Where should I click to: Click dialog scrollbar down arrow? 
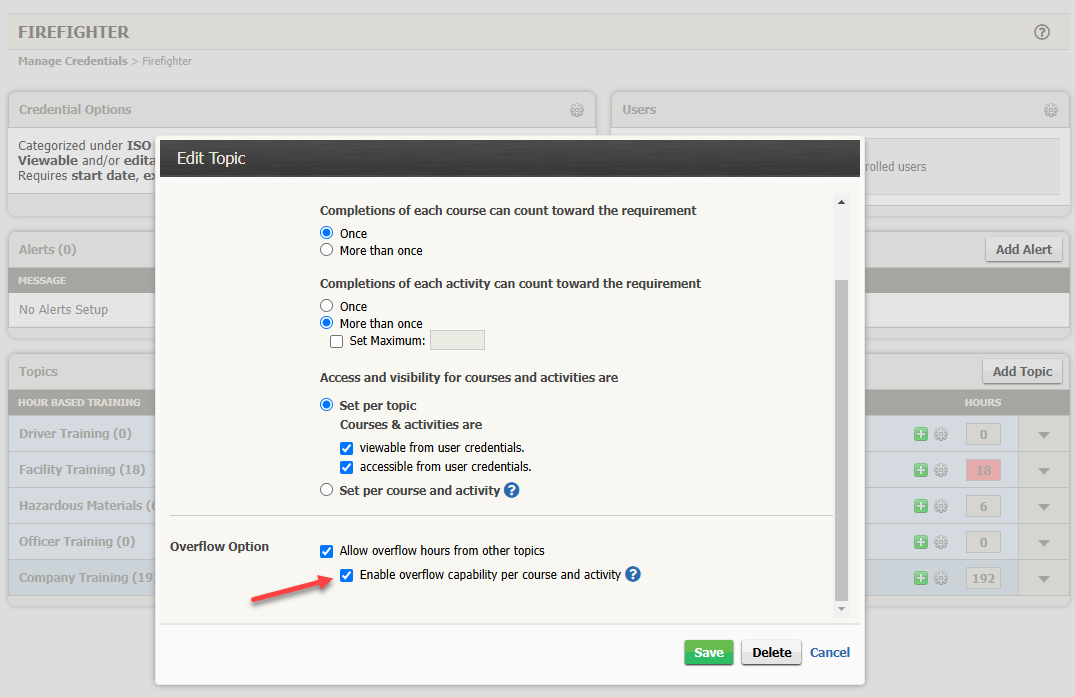click(x=841, y=609)
